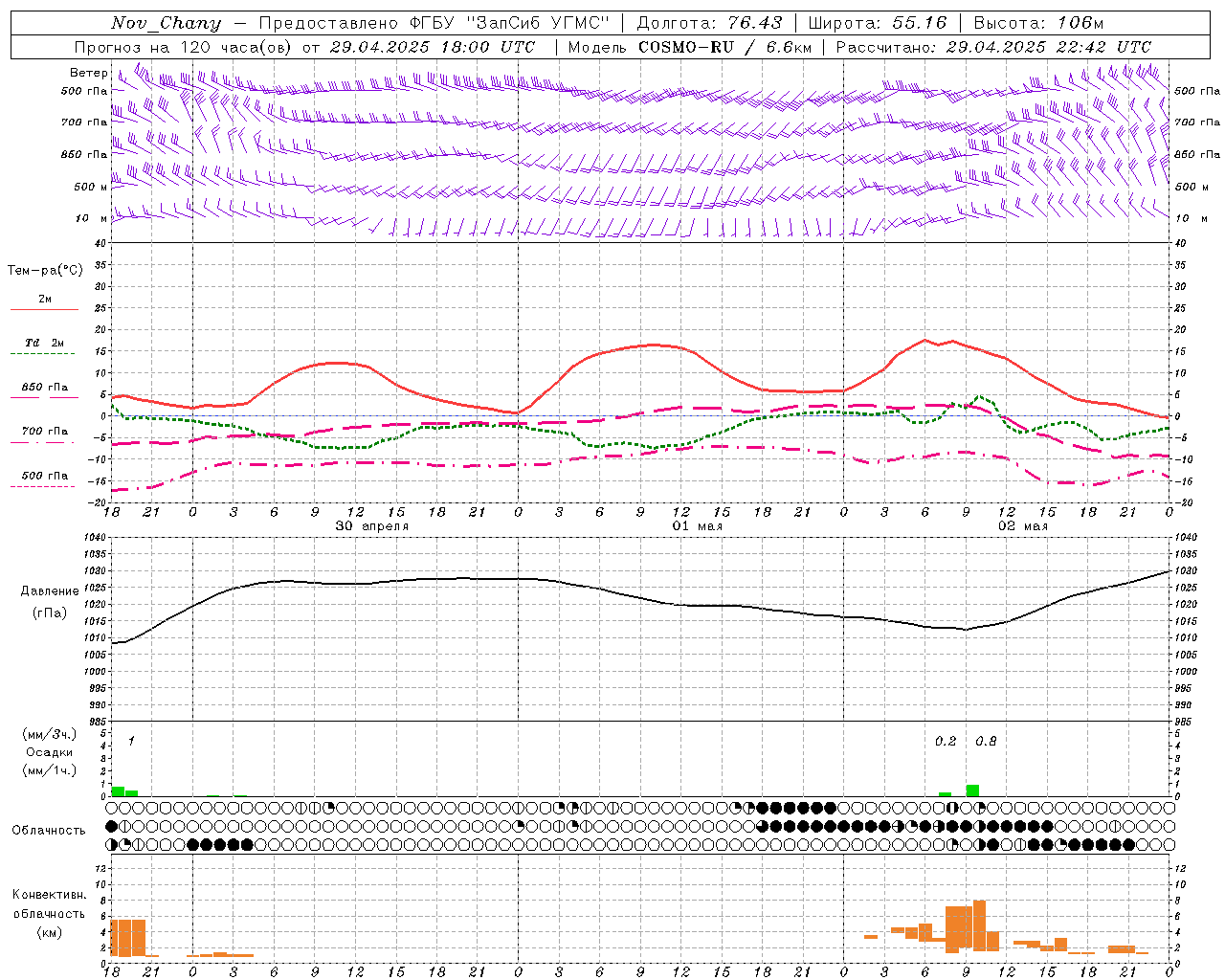This screenshot has height=980, width=1225.
Task: Click the Осадки precipitation panel label
Action: (x=49, y=752)
